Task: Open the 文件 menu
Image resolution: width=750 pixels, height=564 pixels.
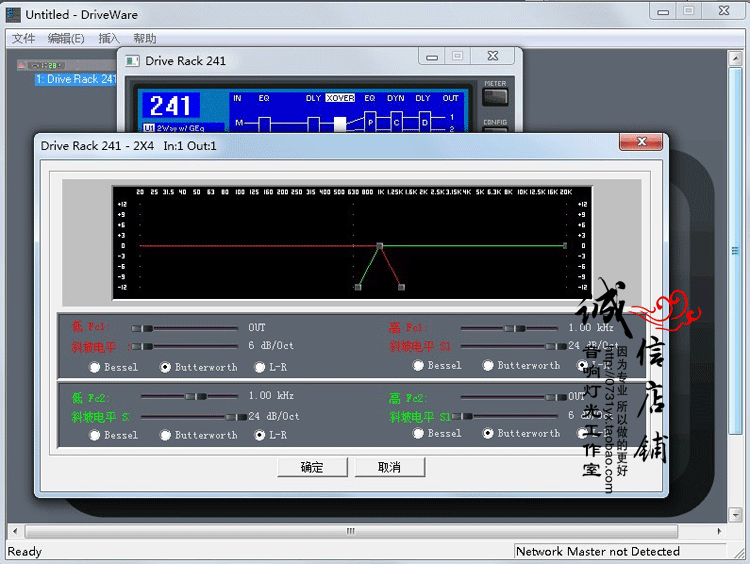Action: 23,38
